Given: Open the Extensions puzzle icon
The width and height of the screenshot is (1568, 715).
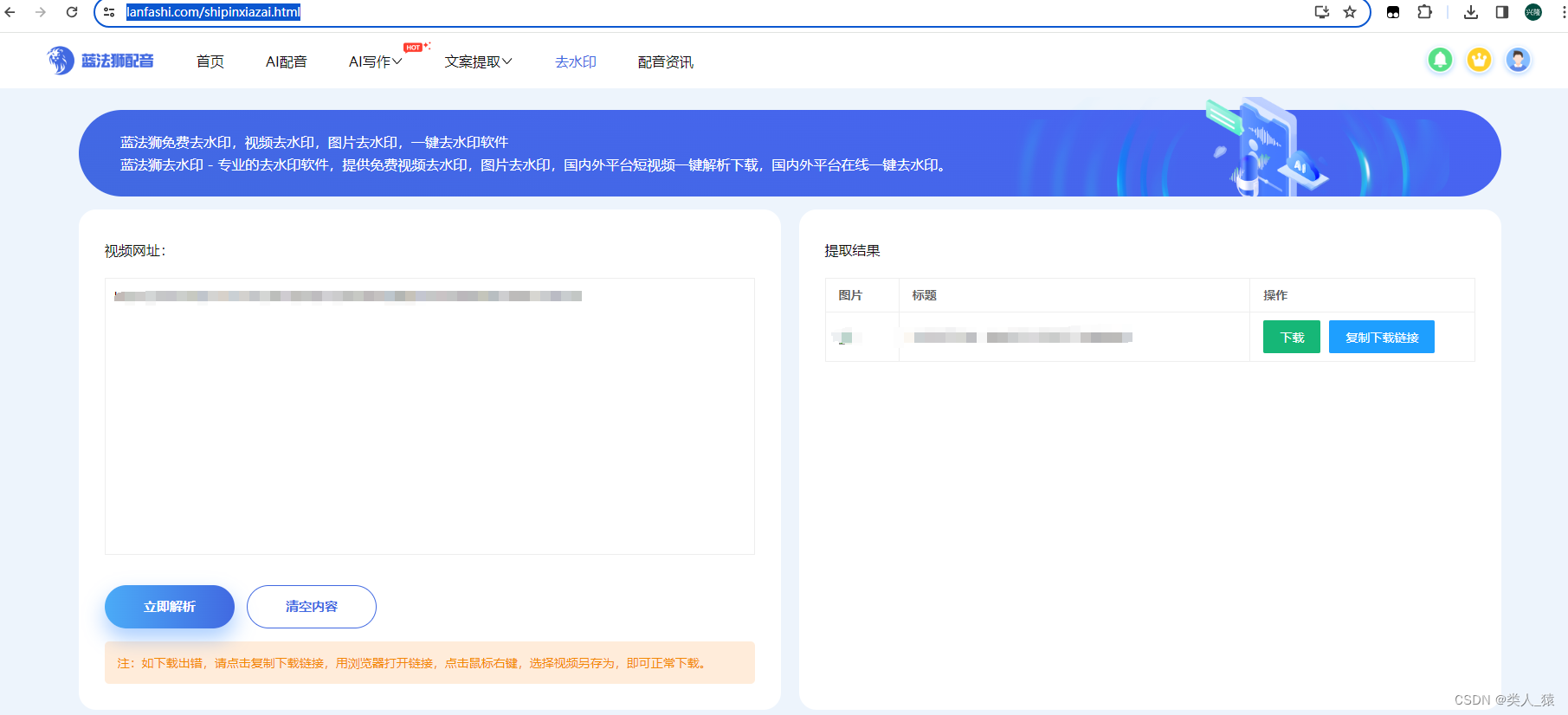Looking at the screenshot, I should pos(1424,12).
